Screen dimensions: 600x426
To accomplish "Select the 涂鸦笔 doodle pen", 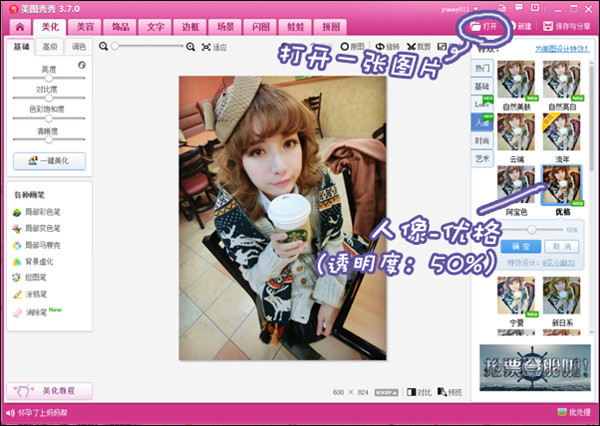I will pos(30,294).
